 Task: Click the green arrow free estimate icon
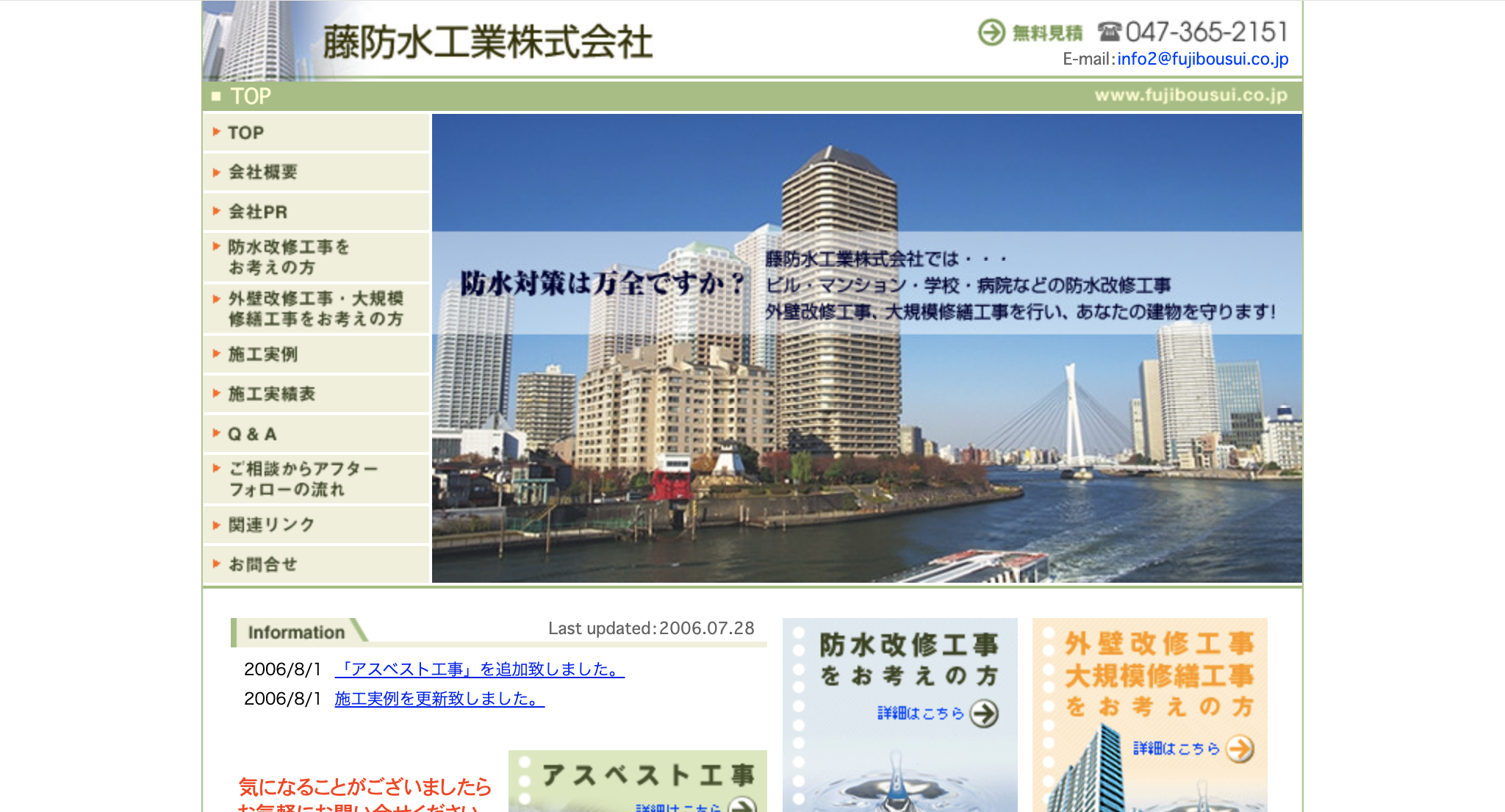(x=991, y=32)
